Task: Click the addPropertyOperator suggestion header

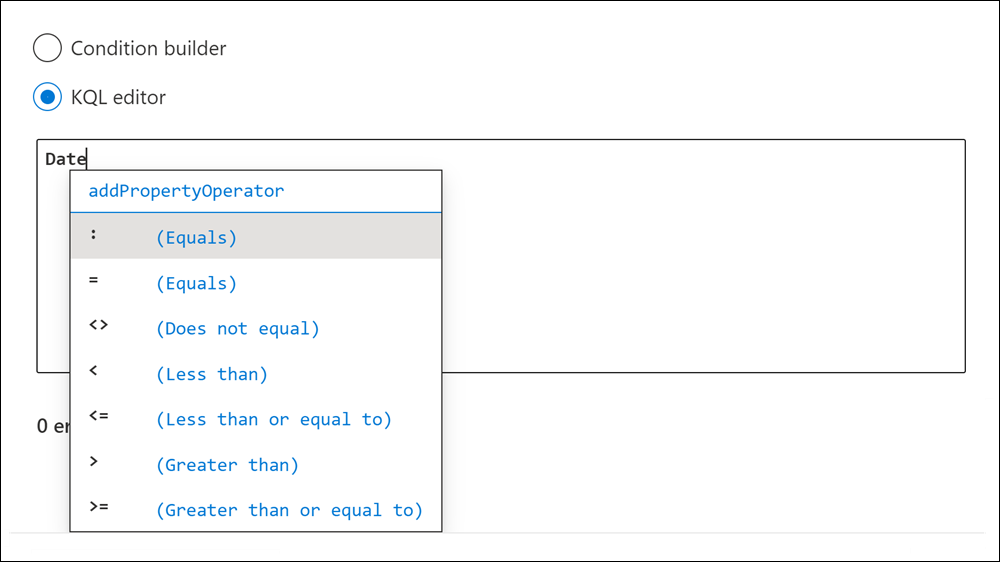Action: pyautogui.click(x=186, y=191)
